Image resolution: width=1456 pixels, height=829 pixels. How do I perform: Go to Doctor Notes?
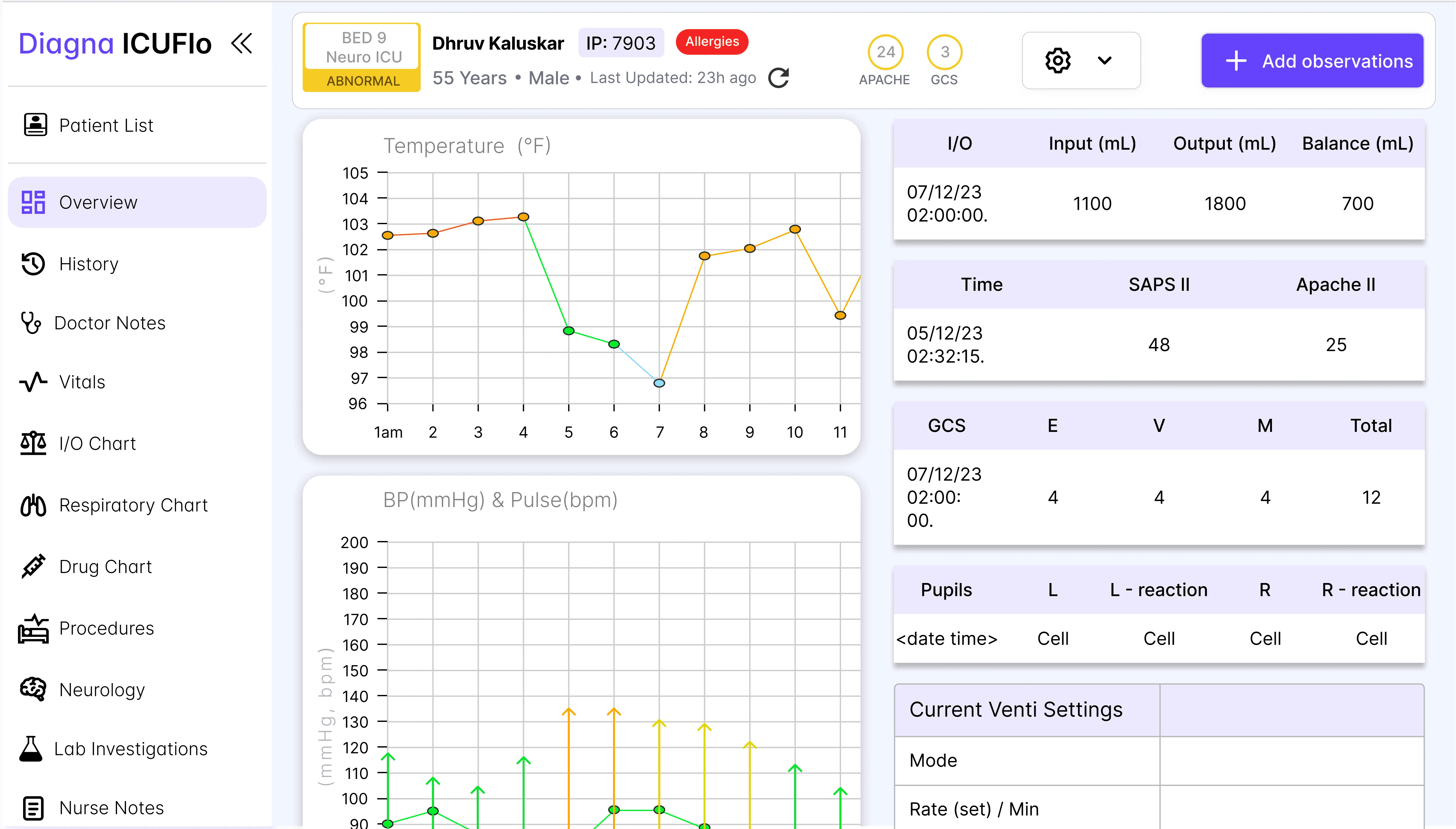(x=137, y=323)
